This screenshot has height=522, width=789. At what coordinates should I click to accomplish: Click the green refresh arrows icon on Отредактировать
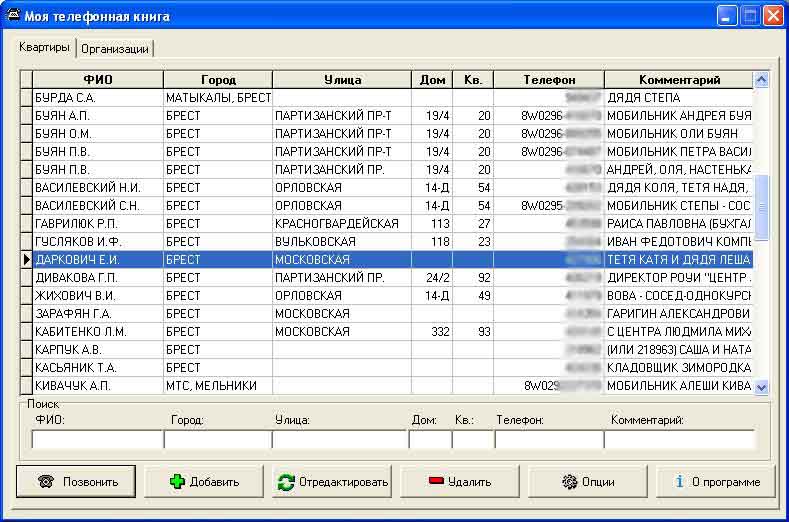[x=286, y=482]
